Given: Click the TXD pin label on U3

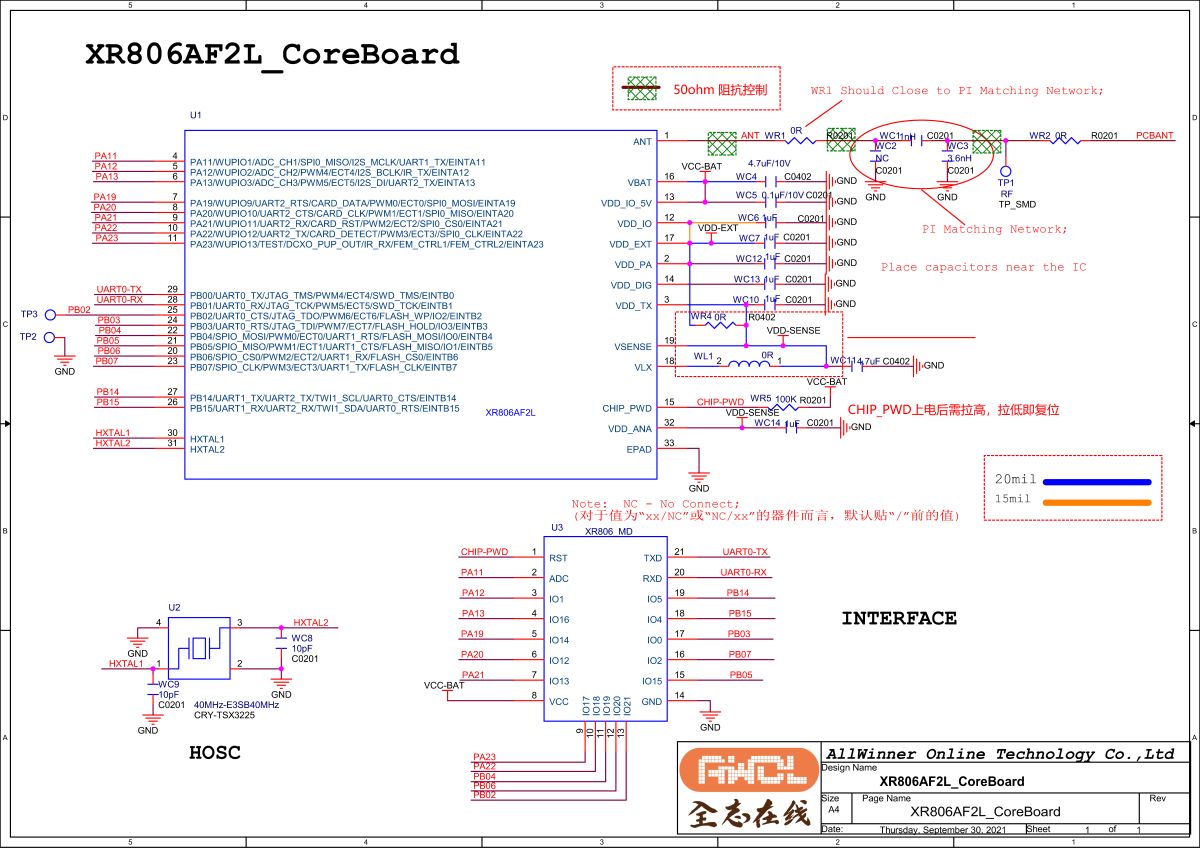Looking at the screenshot, I should 652,558.
